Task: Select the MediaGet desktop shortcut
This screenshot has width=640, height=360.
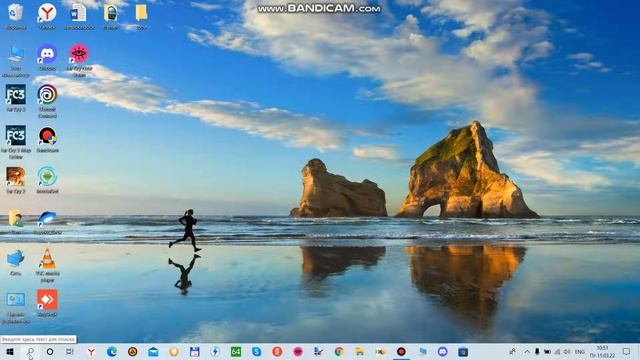Action: click(x=47, y=177)
